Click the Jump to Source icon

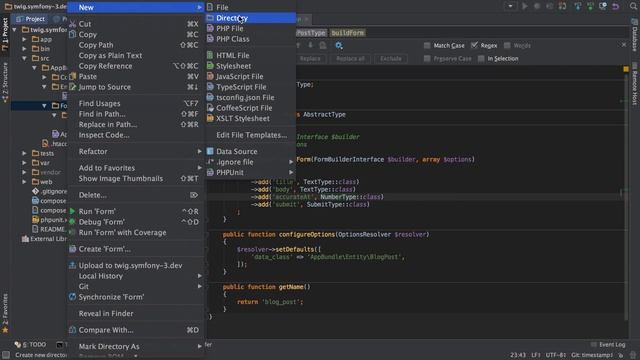[73, 87]
